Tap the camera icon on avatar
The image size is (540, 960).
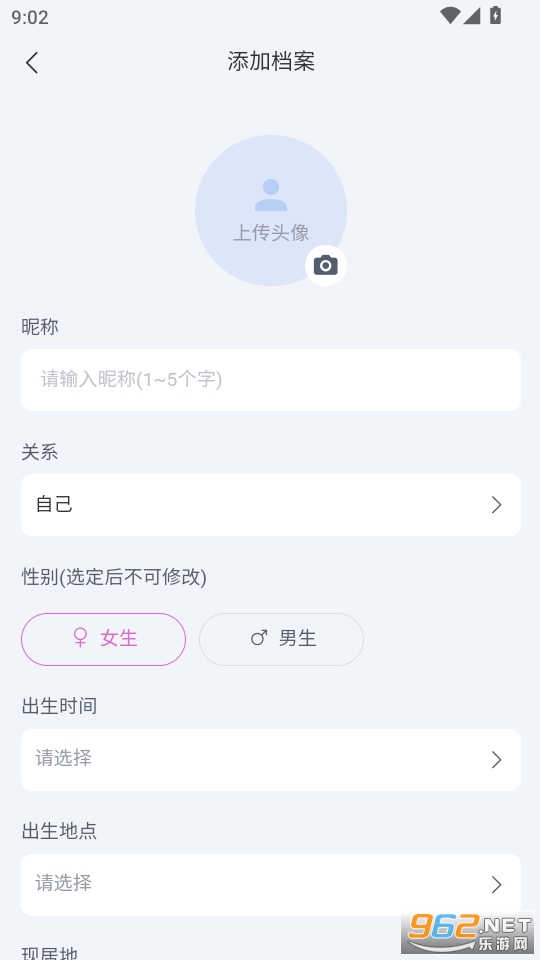point(326,265)
